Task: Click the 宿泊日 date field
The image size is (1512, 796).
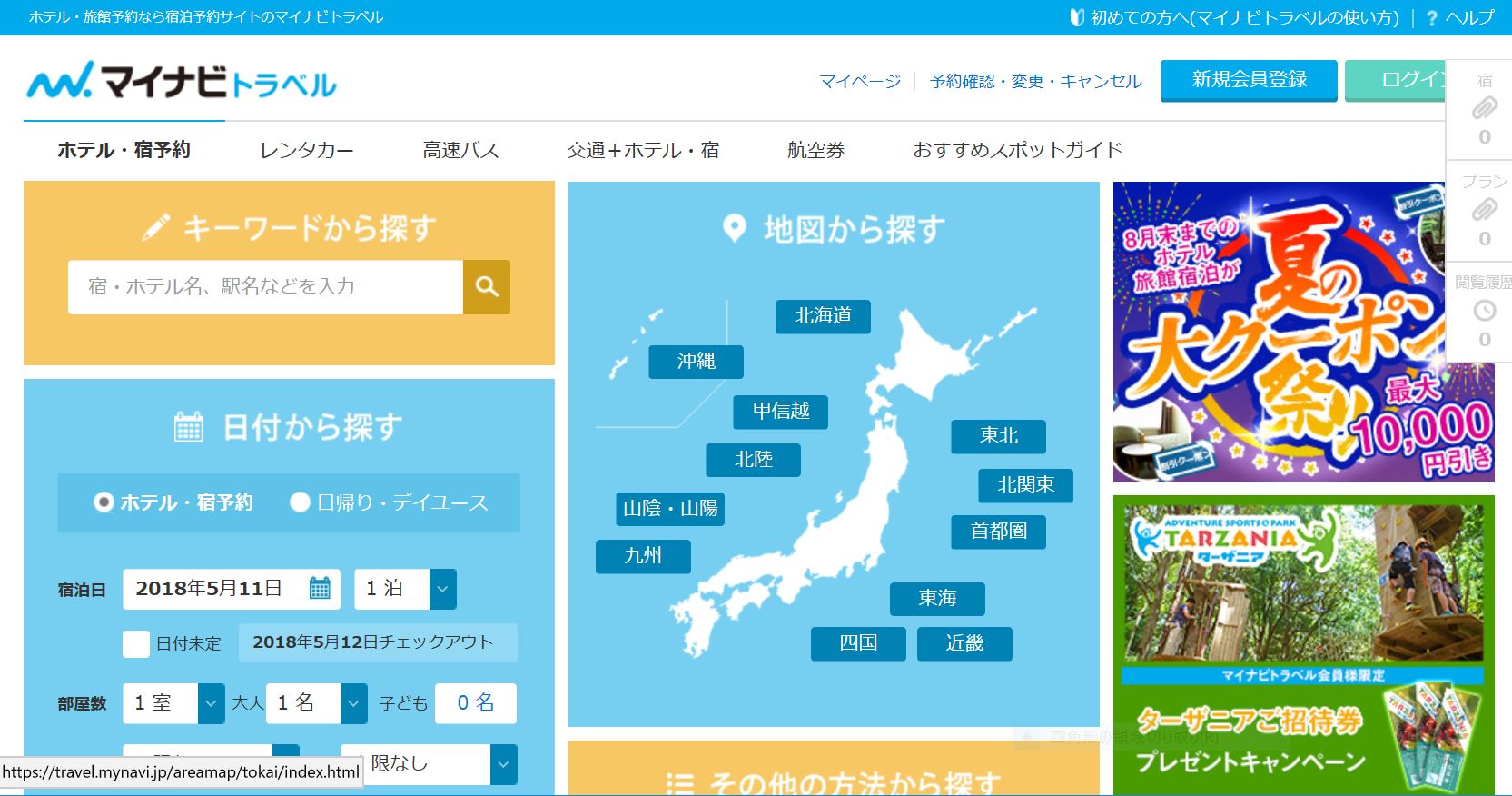Action: pos(232,589)
